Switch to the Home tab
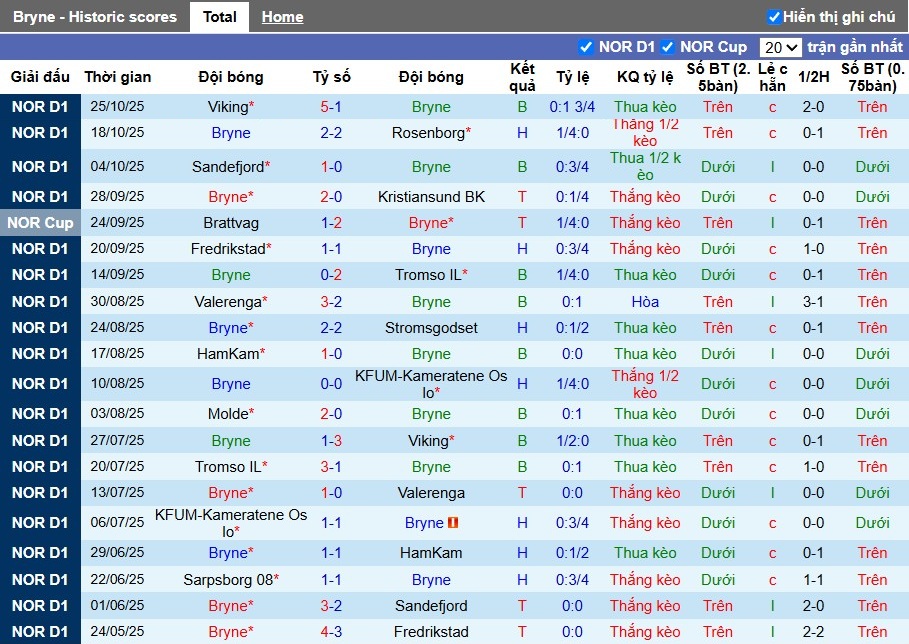This screenshot has width=909, height=644. coord(282,16)
